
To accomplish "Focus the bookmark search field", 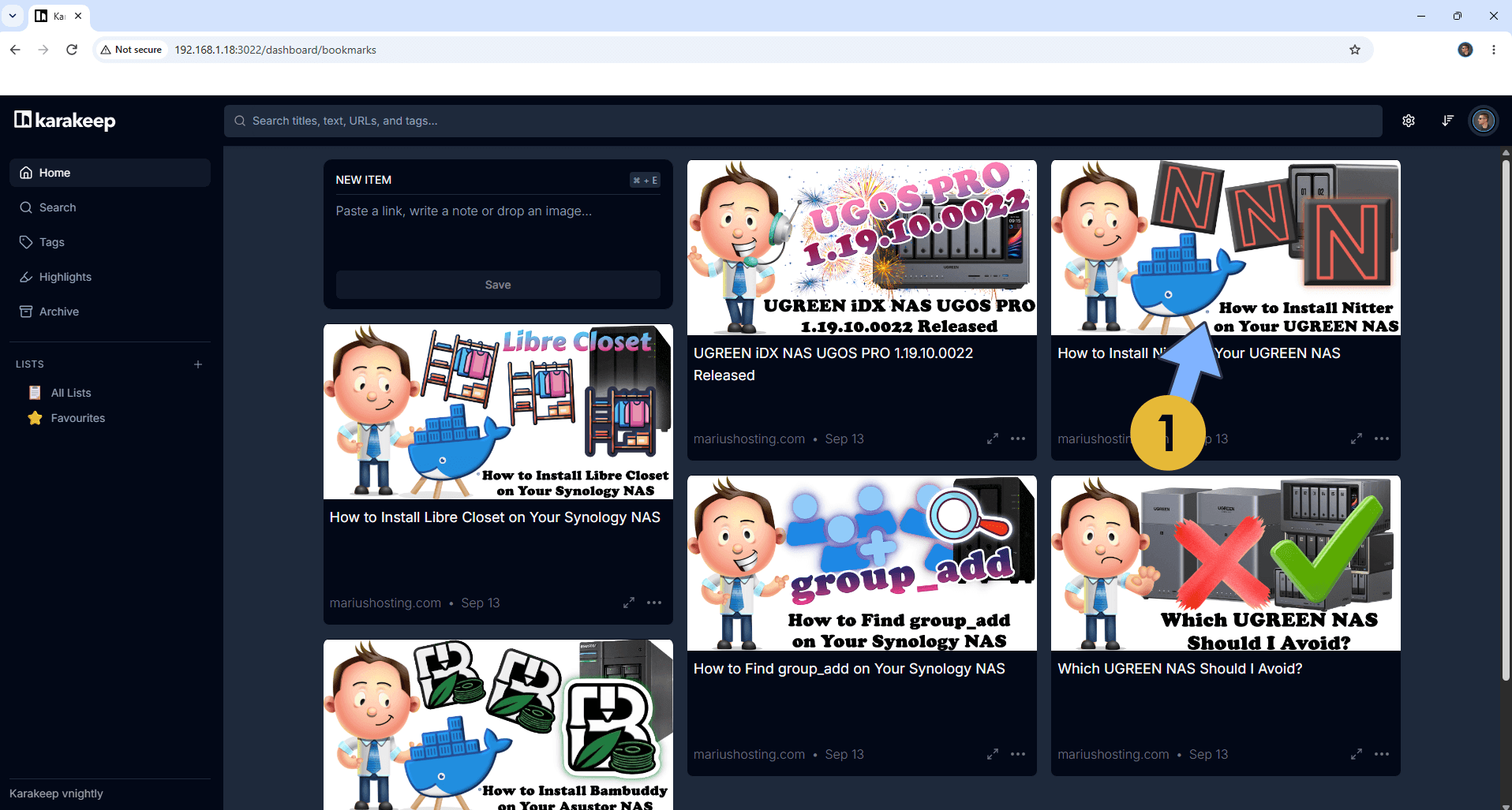I will coord(803,121).
